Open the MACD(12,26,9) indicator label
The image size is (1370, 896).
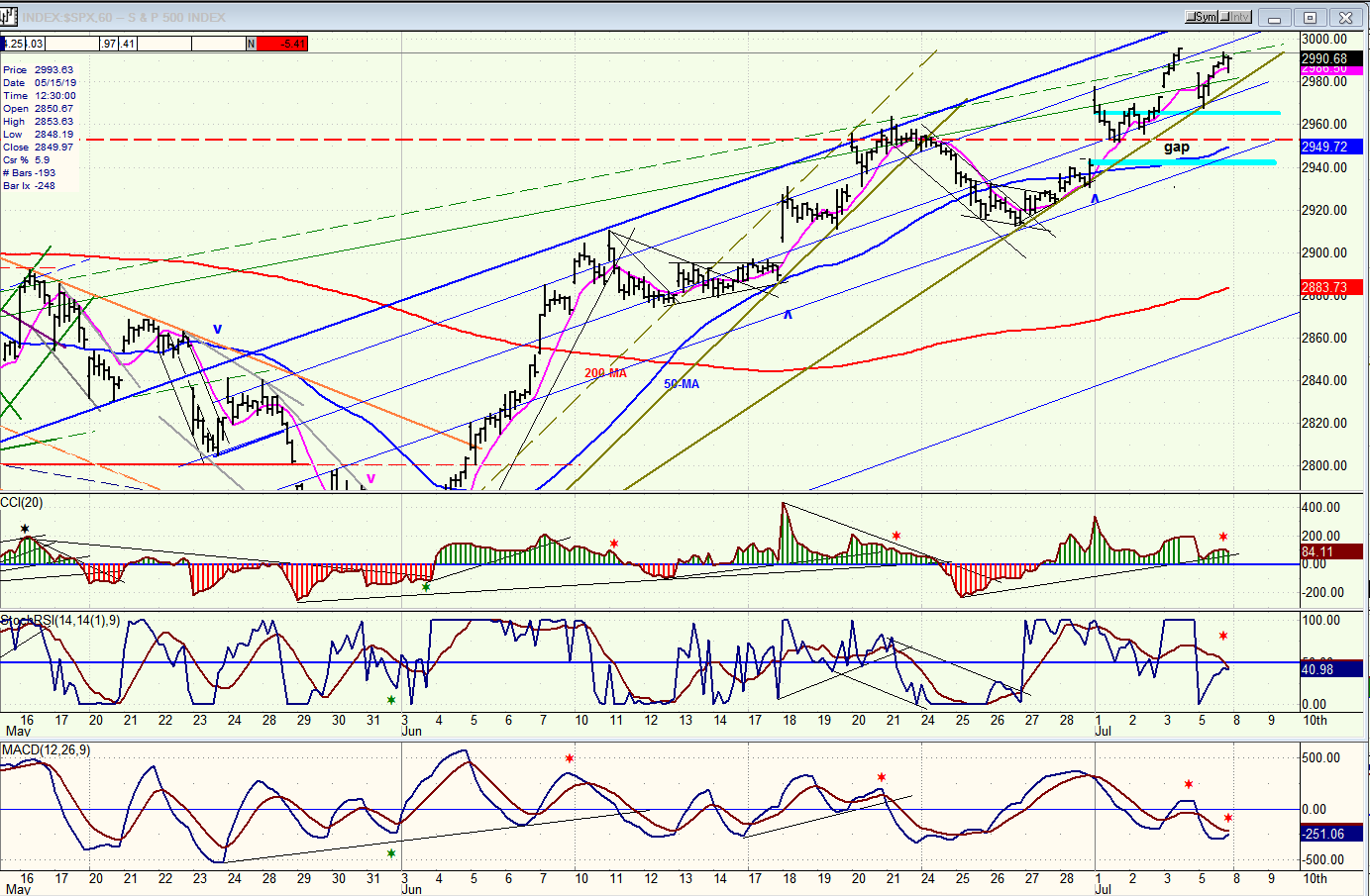coord(46,750)
